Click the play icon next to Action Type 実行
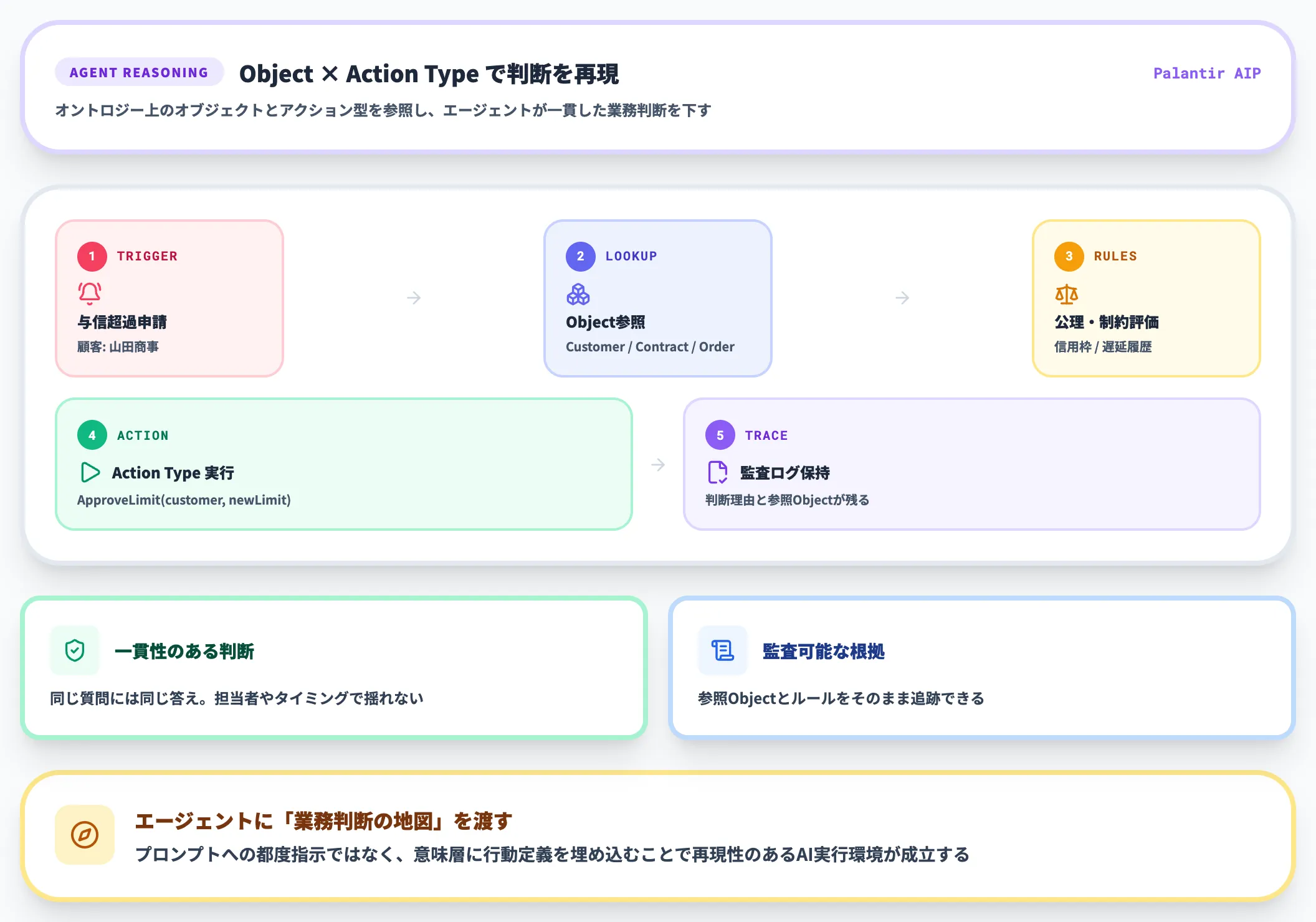Viewport: 1316px width, 922px height. (90, 472)
